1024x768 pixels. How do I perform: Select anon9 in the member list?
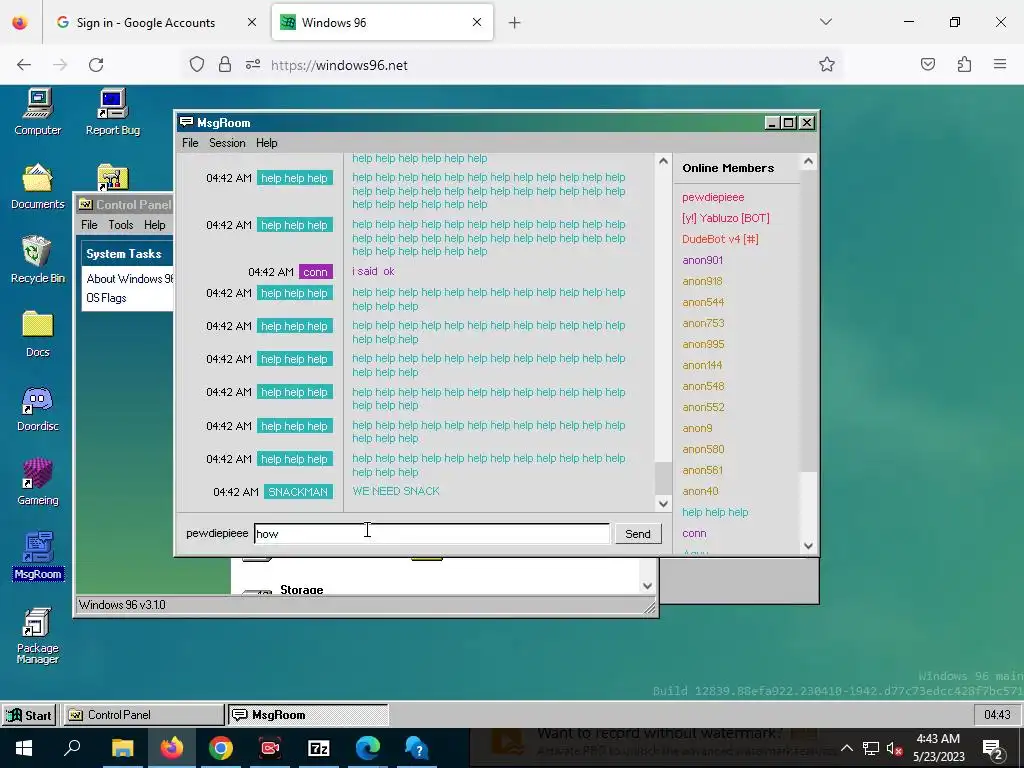(x=697, y=428)
